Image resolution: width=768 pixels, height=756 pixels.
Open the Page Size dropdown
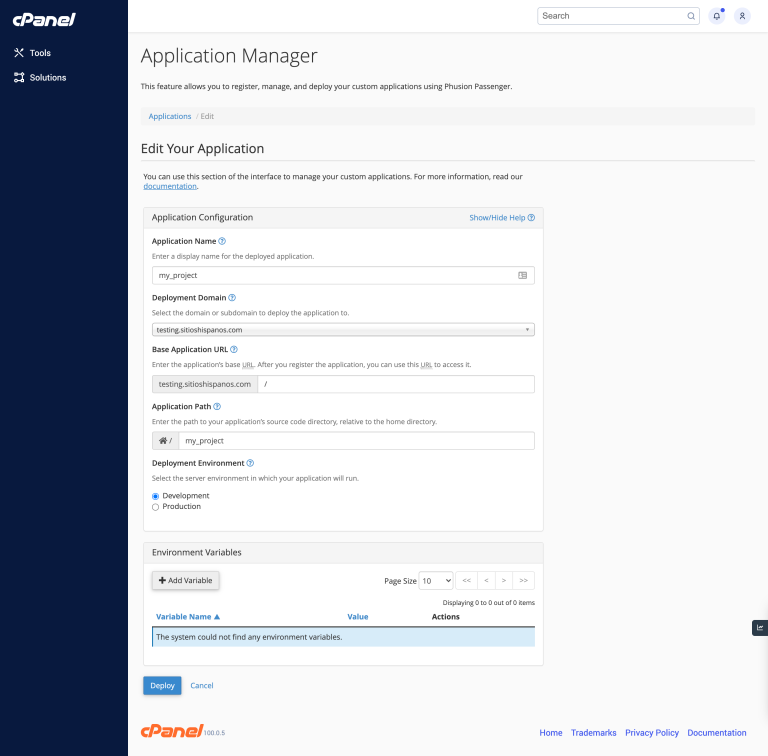tap(435, 581)
